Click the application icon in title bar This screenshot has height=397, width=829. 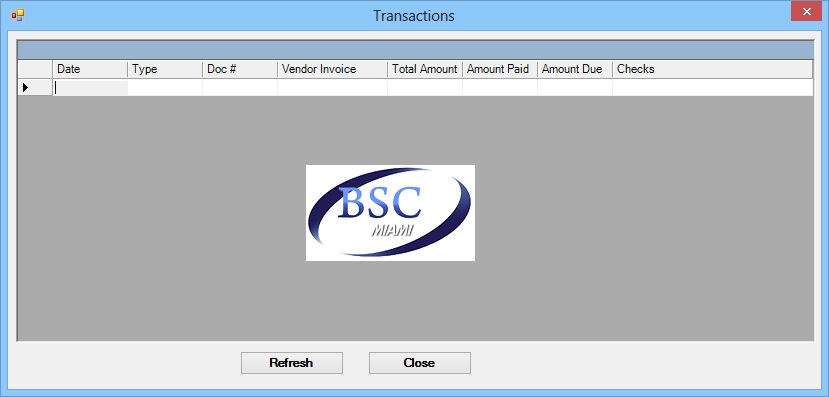pyautogui.click(x=17, y=15)
